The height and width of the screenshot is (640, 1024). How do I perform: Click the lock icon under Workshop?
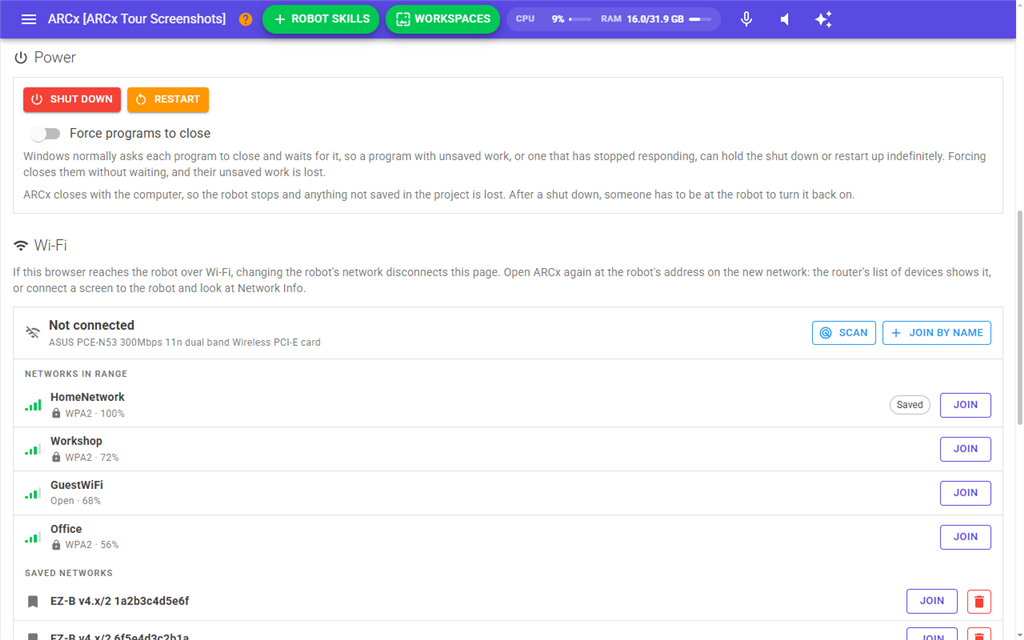(56, 457)
